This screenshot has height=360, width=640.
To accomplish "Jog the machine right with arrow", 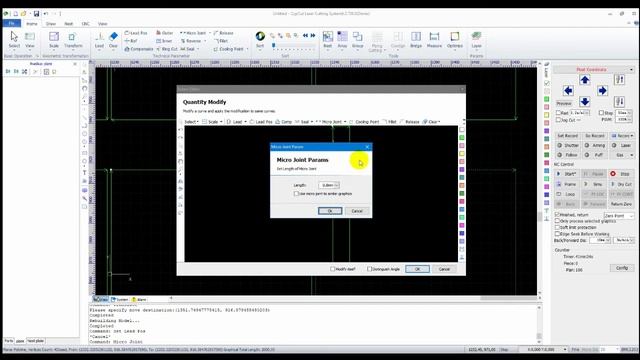I will tap(602, 90).
